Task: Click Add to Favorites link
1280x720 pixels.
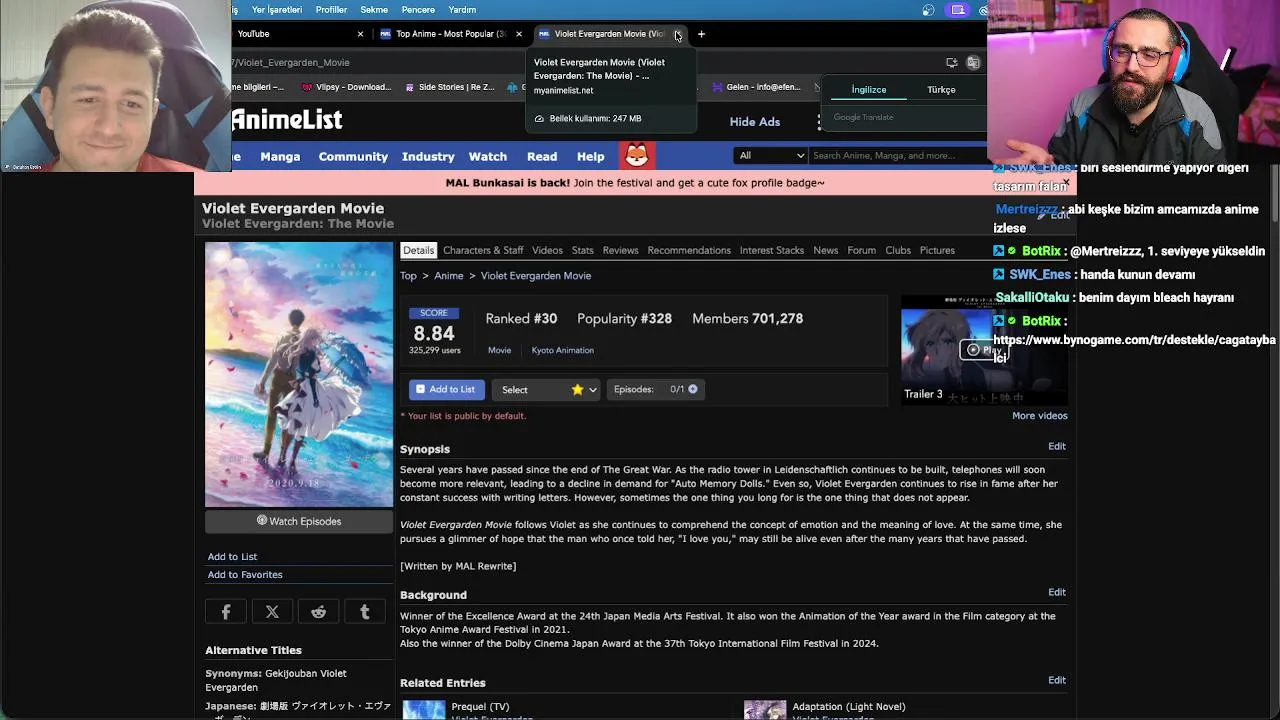Action: coord(245,575)
